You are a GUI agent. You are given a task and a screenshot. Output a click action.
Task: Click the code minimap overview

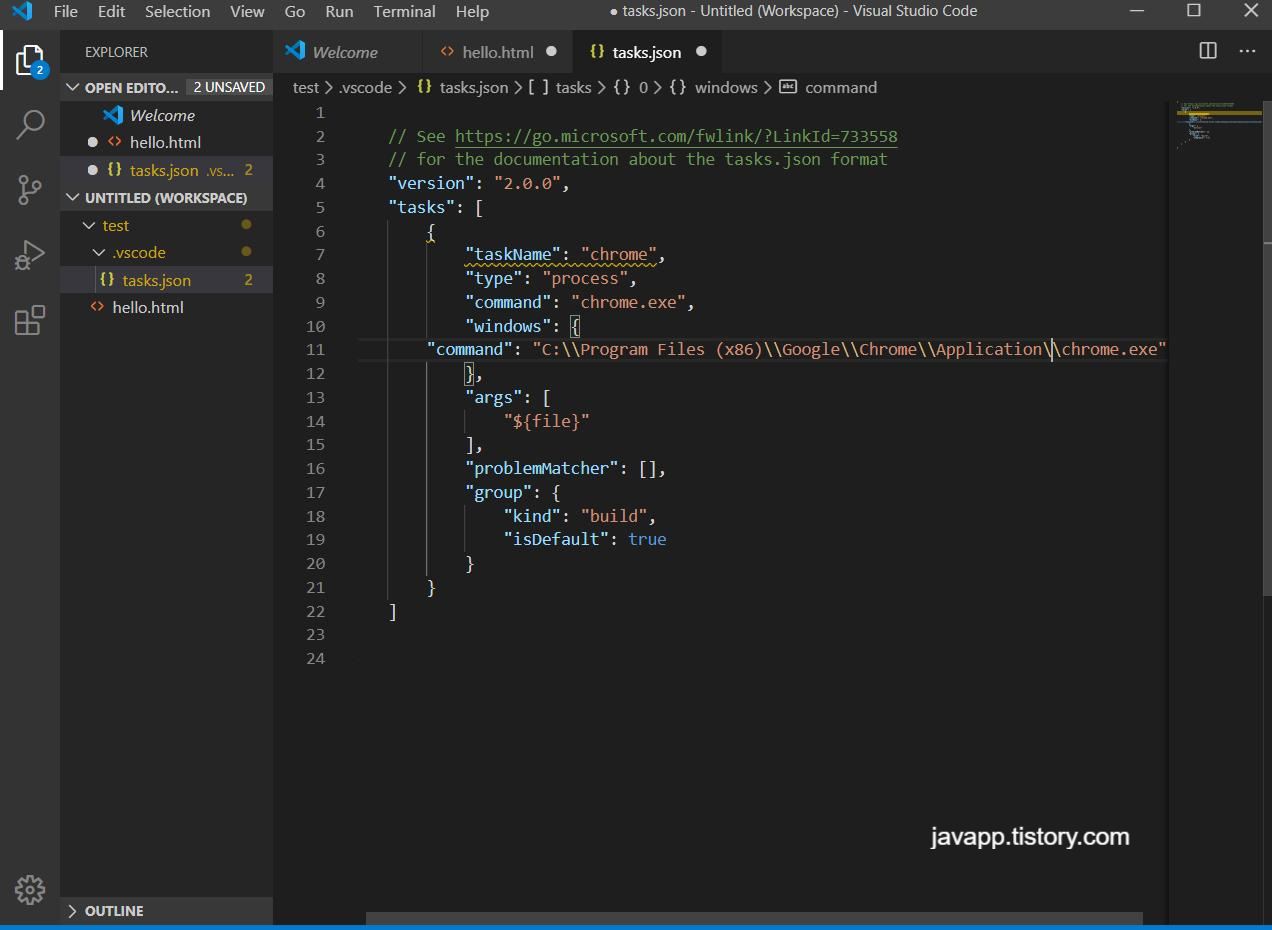[x=1219, y=126]
